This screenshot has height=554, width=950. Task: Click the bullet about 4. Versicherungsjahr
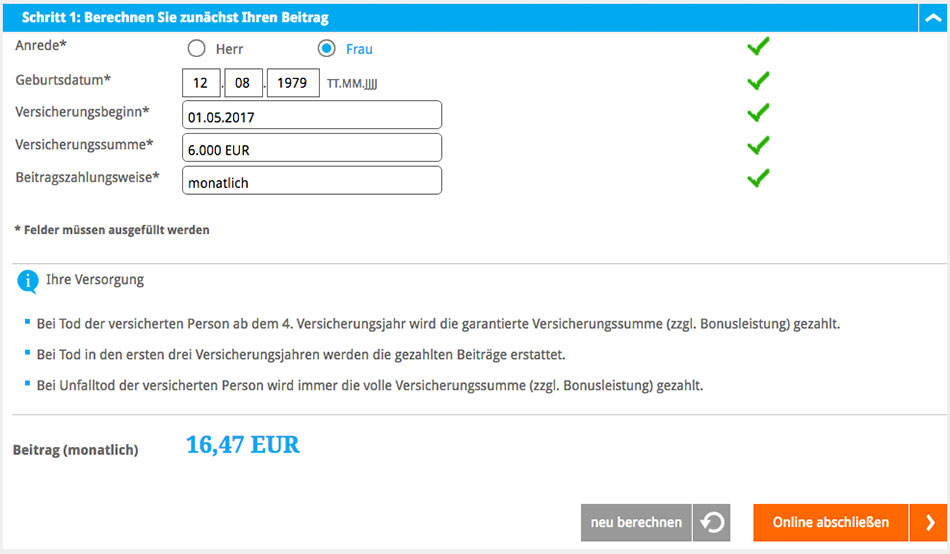[438, 324]
